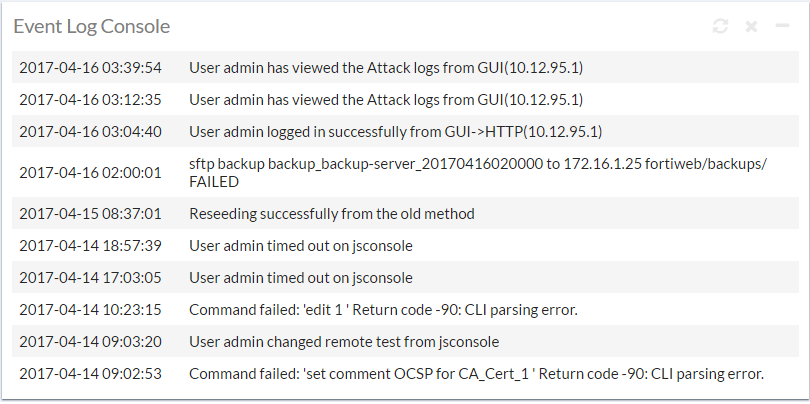The width and height of the screenshot is (810, 404).
Task: Click the Event Log Console title
Action: (91, 26)
